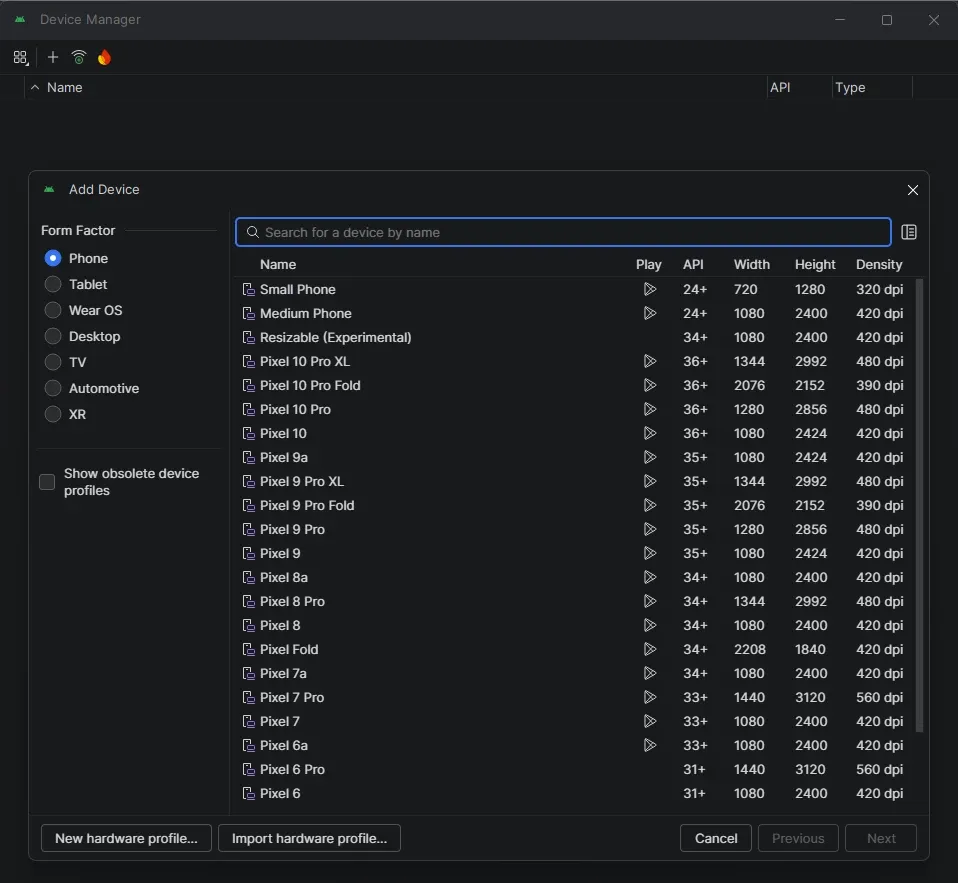Select the Phone form factor radio button
This screenshot has width=958, height=883.
click(53, 258)
